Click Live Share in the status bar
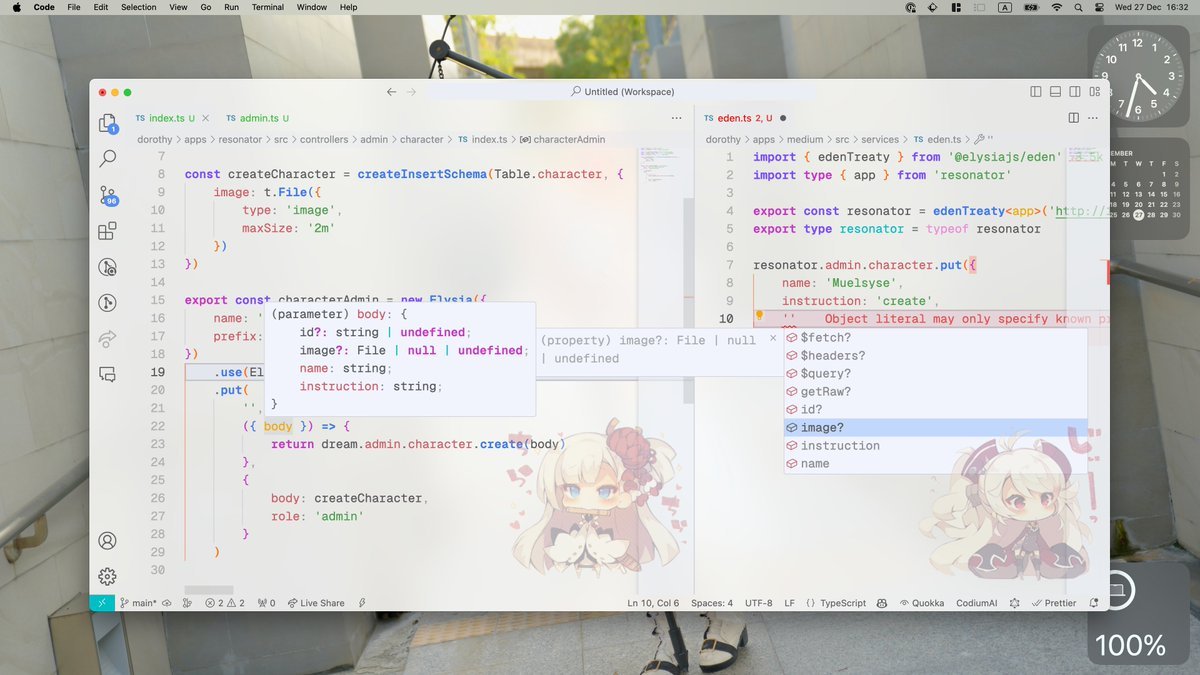The image size is (1200, 675). coord(316,603)
